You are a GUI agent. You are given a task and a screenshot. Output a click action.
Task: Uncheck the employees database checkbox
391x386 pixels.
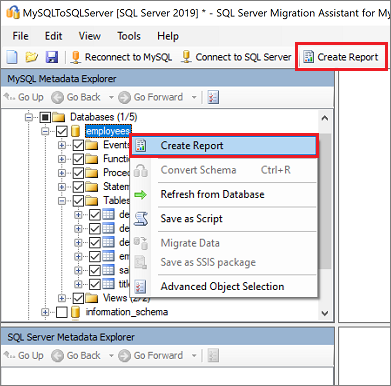pyautogui.click(x=62, y=131)
